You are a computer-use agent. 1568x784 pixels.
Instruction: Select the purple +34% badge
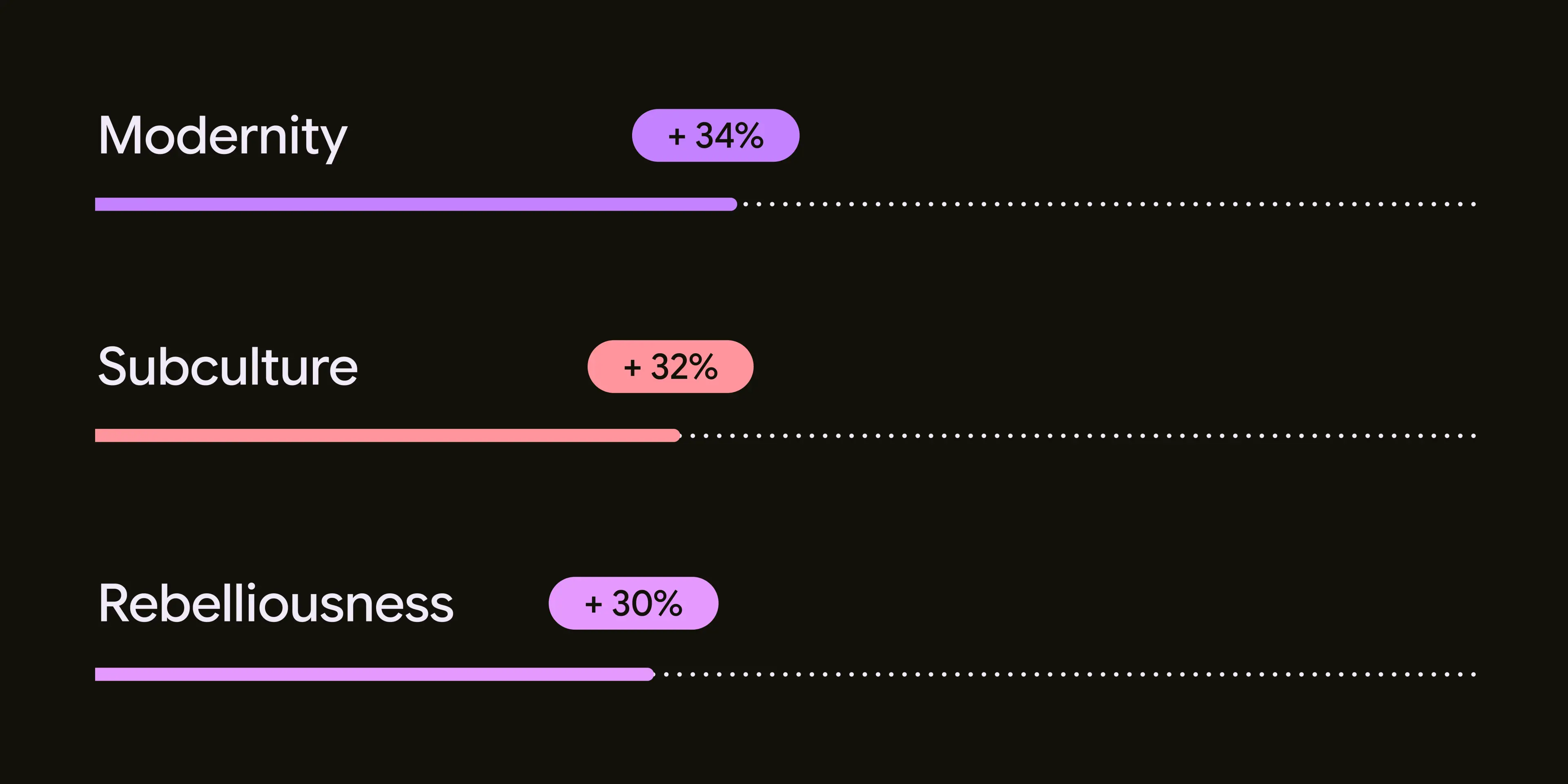tap(715, 135)
